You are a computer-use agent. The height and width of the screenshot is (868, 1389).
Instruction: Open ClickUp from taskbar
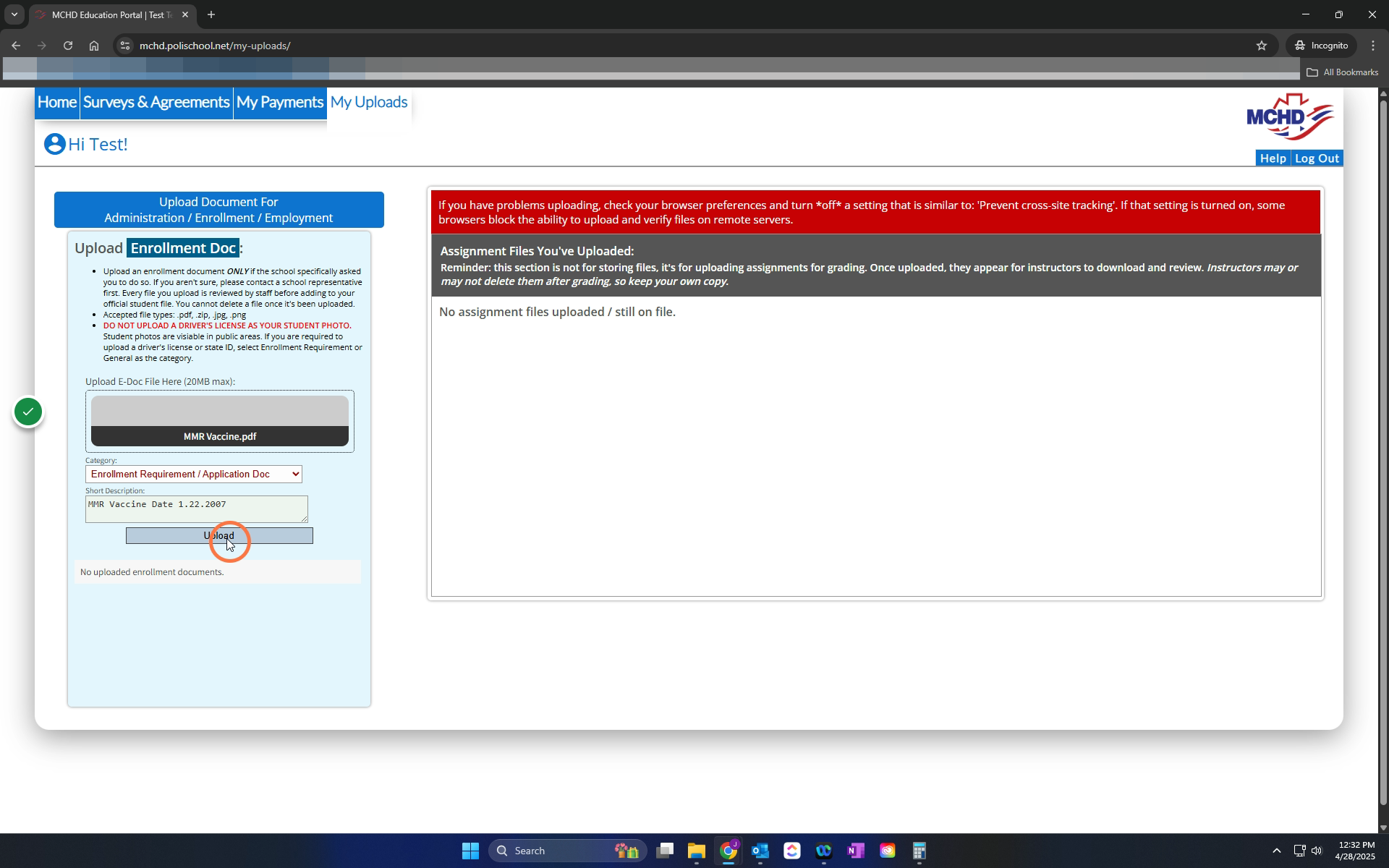click(792, 851)
